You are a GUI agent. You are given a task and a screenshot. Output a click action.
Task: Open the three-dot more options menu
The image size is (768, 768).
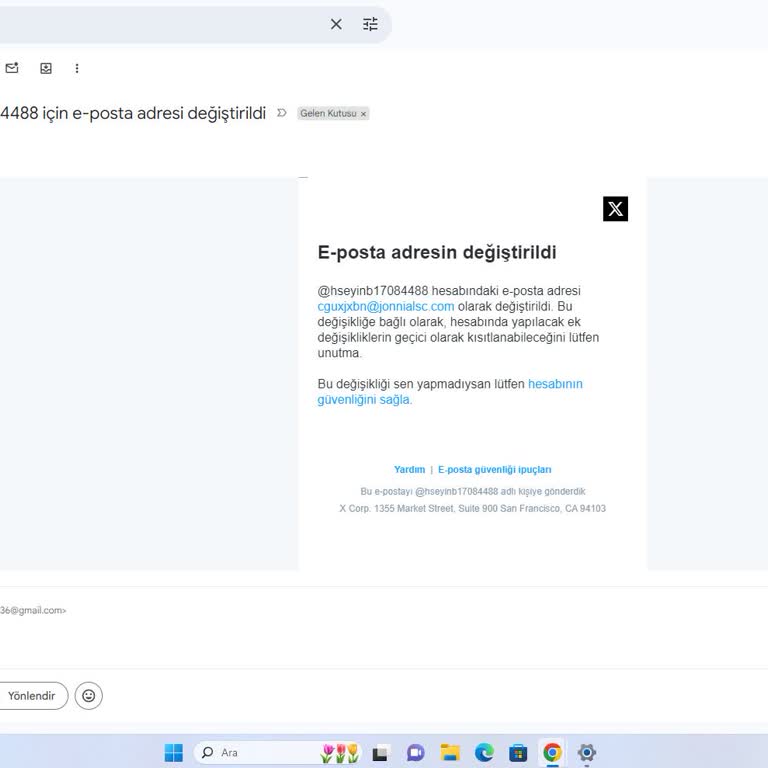point(77,68)
